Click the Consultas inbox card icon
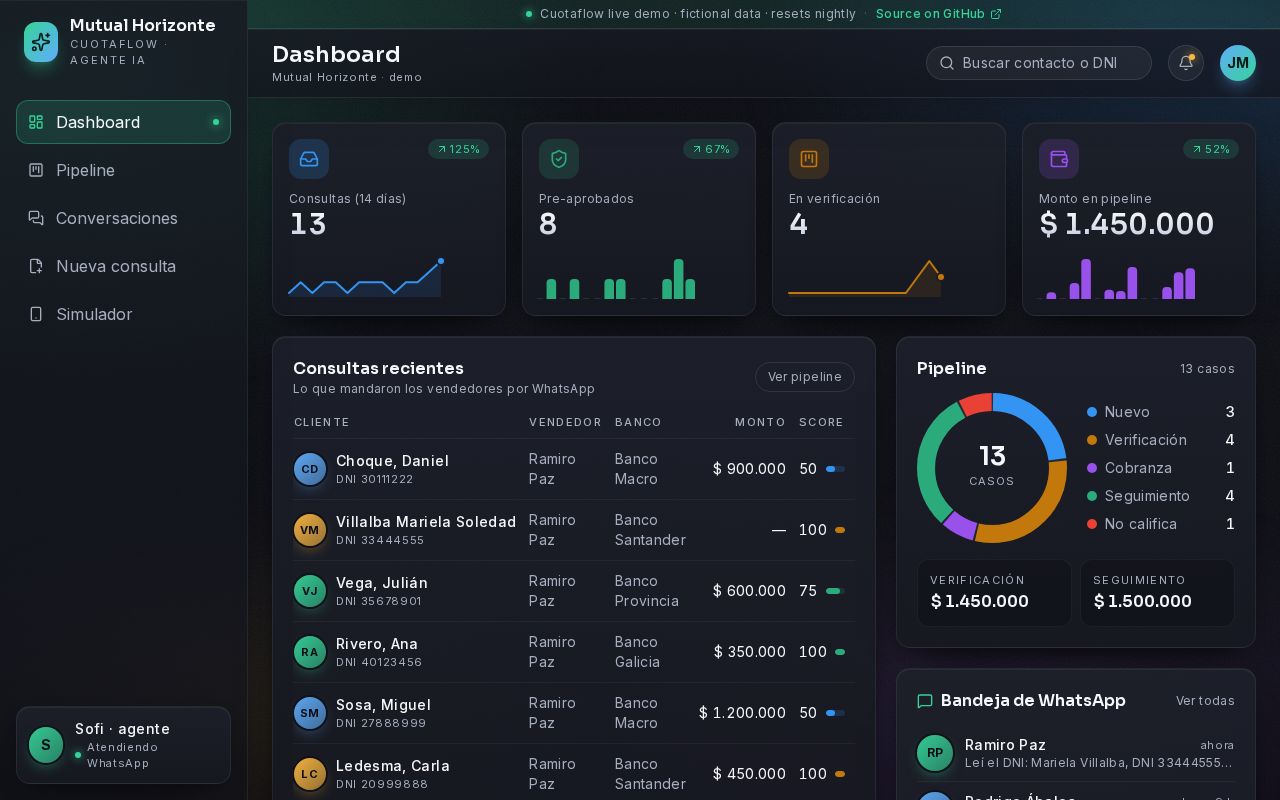Viewport: 1280px width, 800px height. click(x=309, y=159)
